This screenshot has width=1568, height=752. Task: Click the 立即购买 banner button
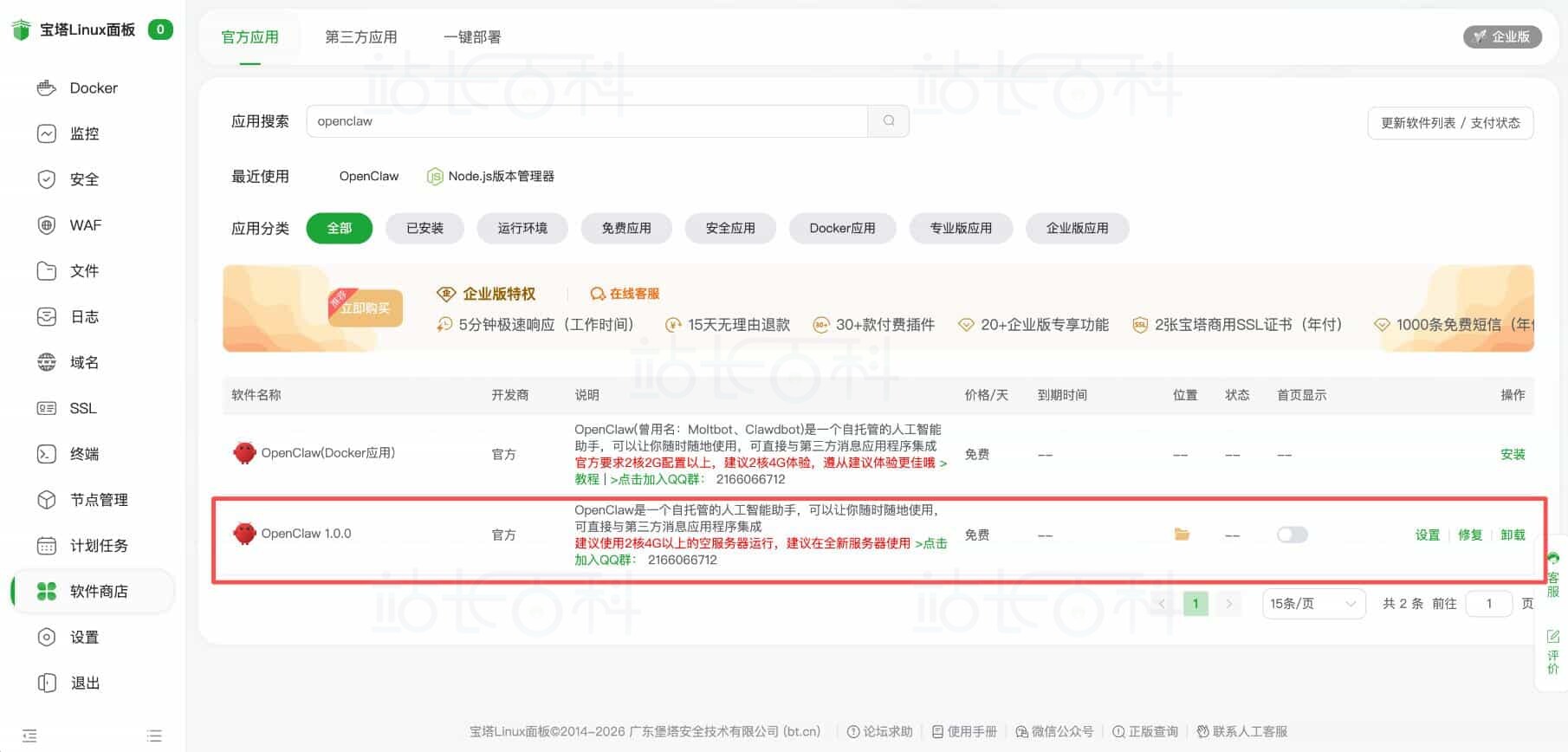[366, 308]
